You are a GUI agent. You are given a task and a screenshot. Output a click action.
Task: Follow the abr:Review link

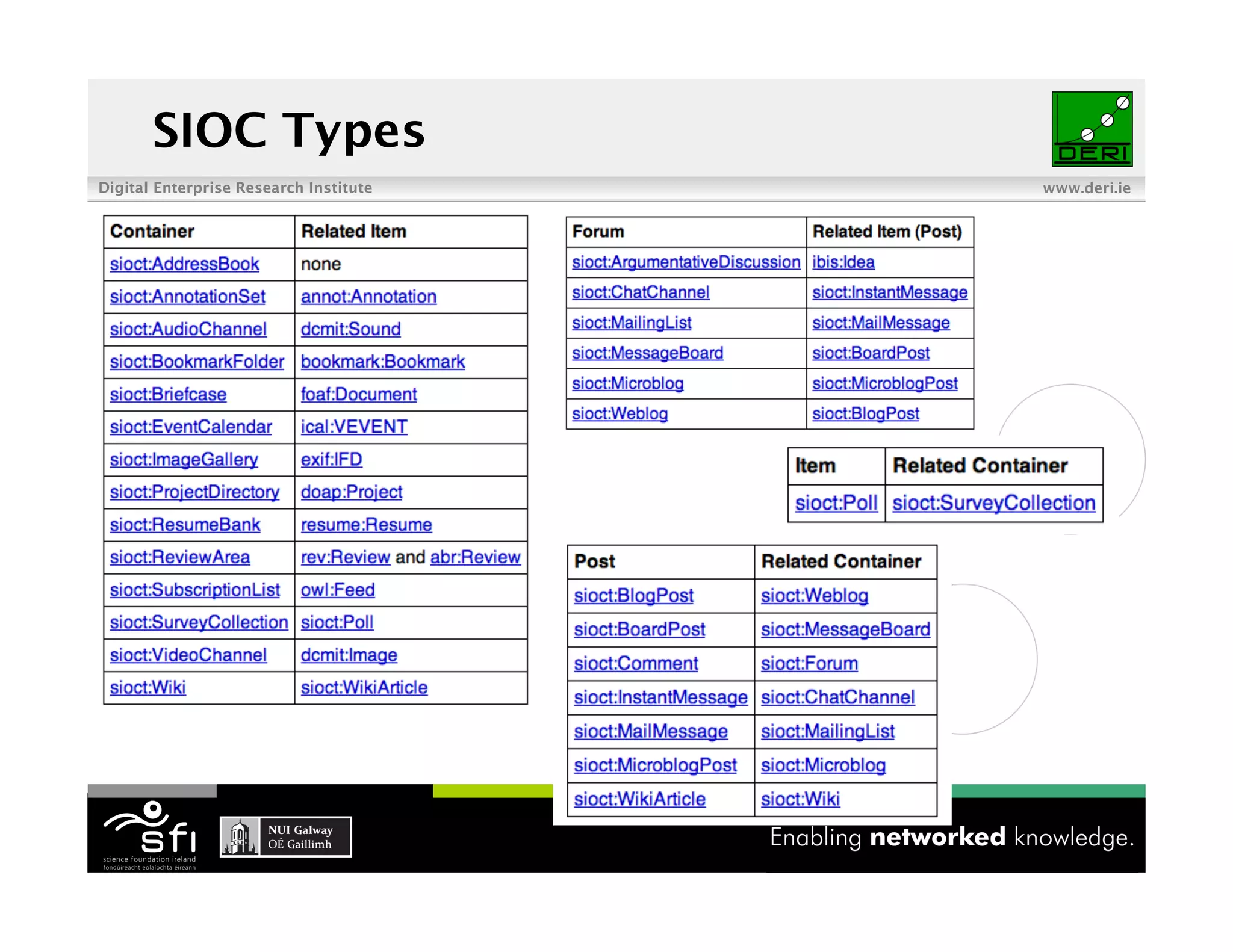click(x=475, y=557)
